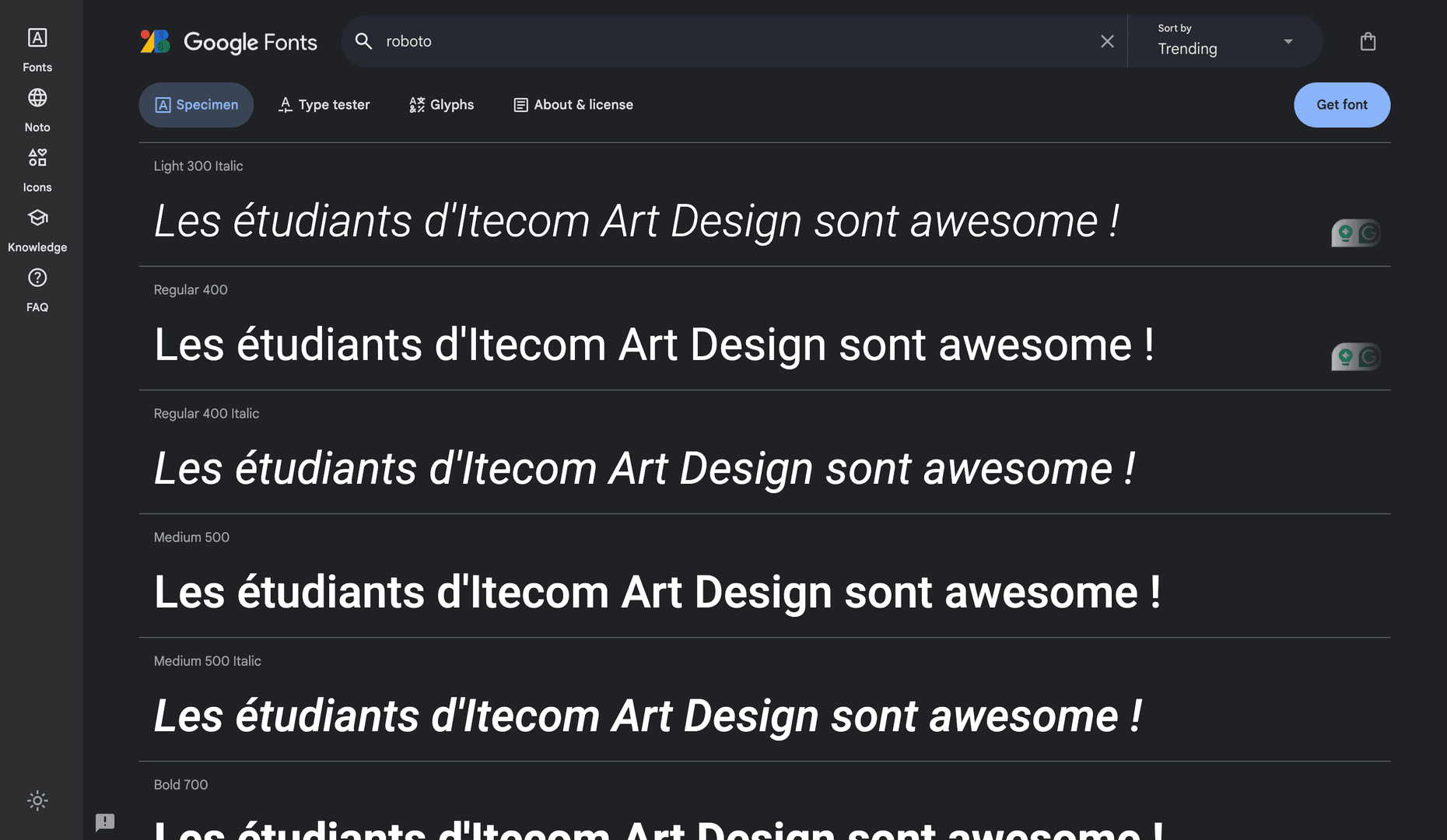
Task: Switch to the Type tester tab
Action: point(324,105)
